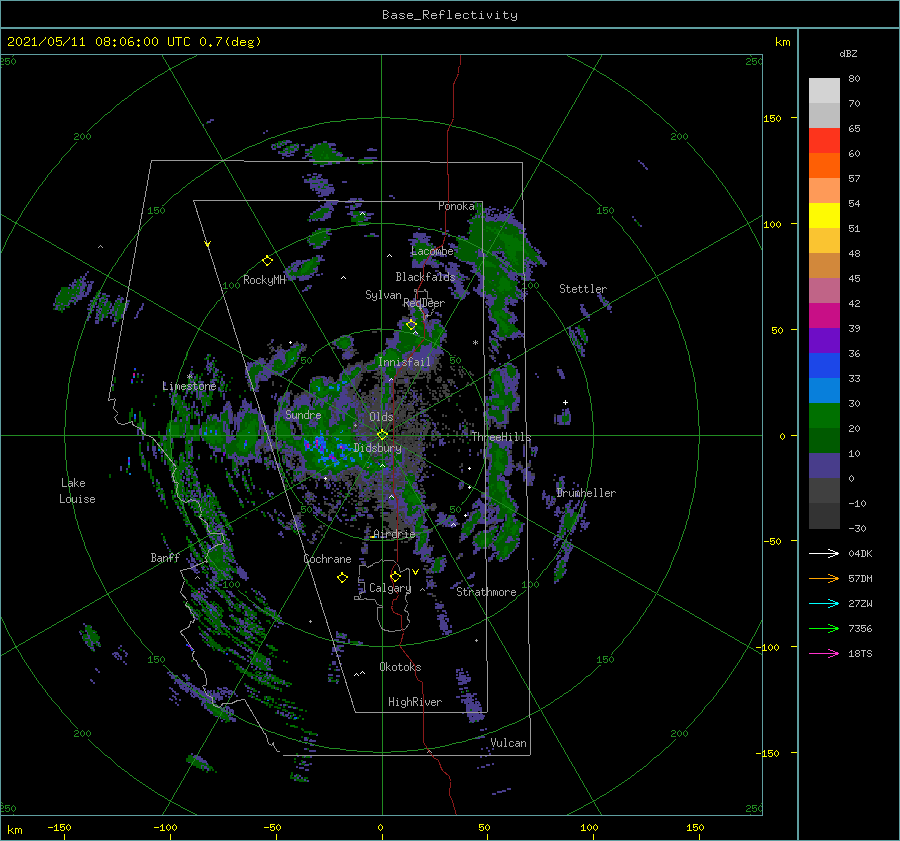Click the 18TS legend label
This screenshot has width=900, height=841.
[860, 654]
